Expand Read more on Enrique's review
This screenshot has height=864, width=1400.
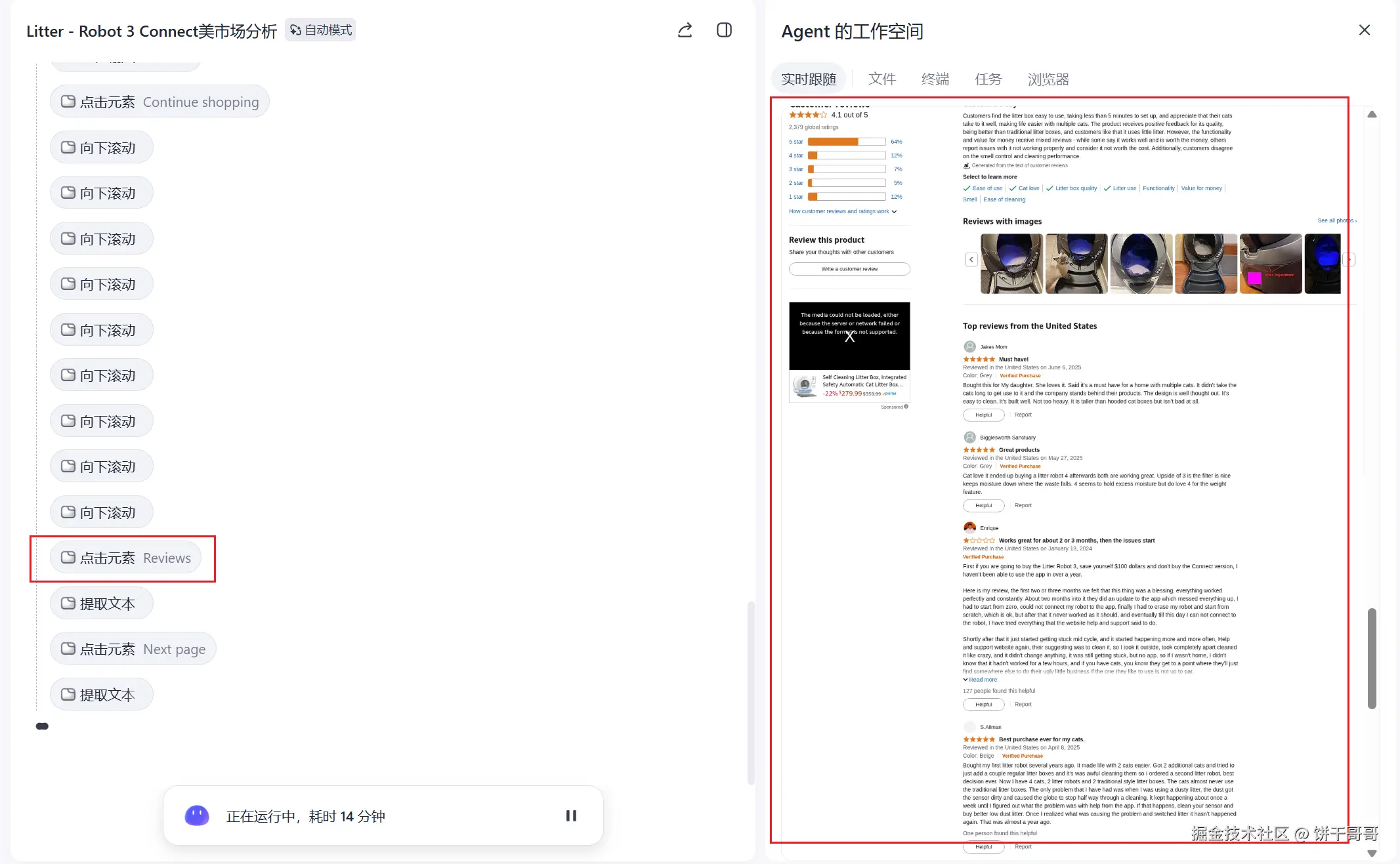pyautogui.click(x=982, y=680)
